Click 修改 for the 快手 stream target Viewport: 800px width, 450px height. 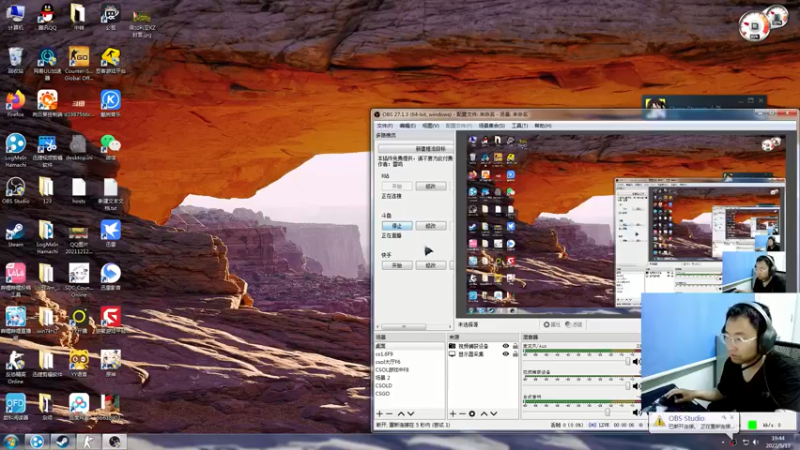coord(431,265)
